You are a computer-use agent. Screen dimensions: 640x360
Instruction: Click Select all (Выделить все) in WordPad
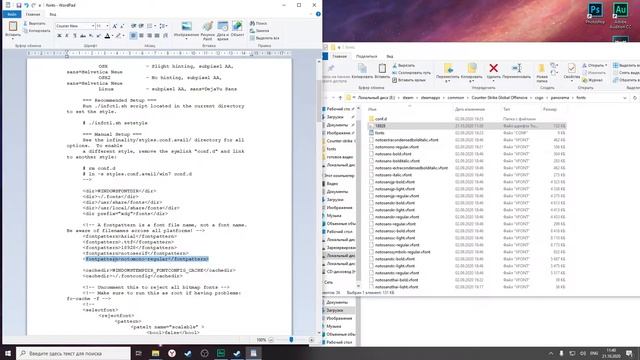click(x=264, y=38)
